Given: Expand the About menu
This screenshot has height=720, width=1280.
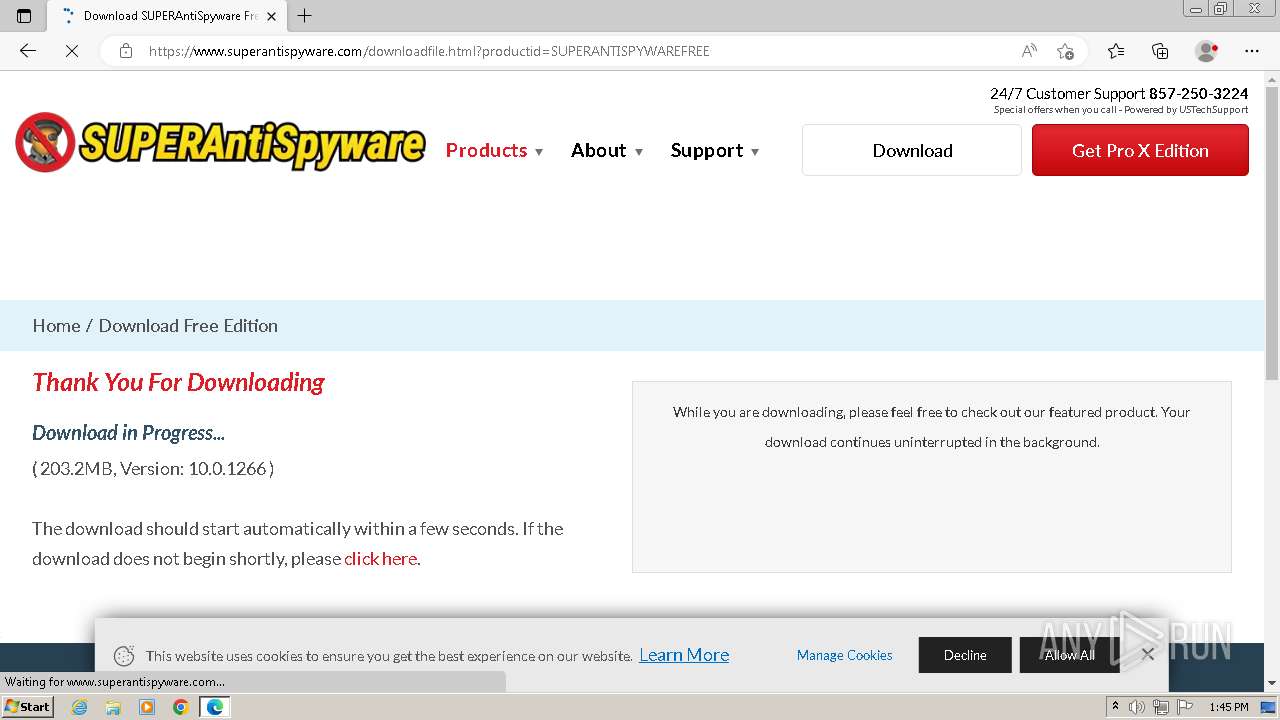Looking at the screenshot, I should (x=607, y=150).
